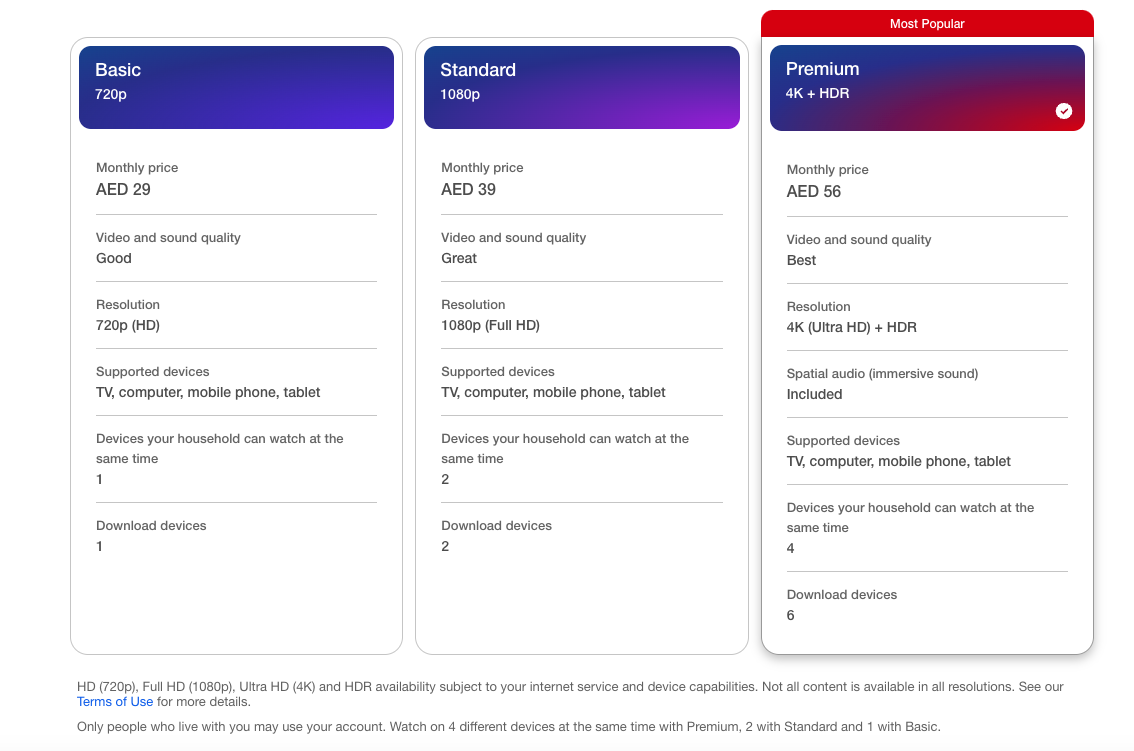Click the Basic plan's Good quality text
The height and width of the screenshot is (751, 1134).
pos(114,258)
